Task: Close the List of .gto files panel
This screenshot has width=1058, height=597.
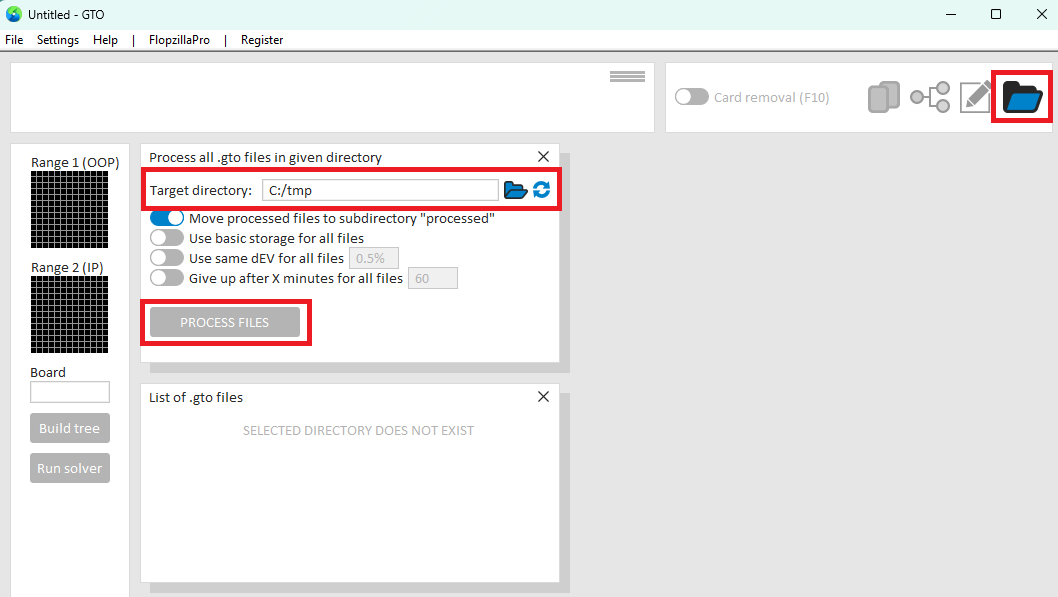Action: (543, 397)
